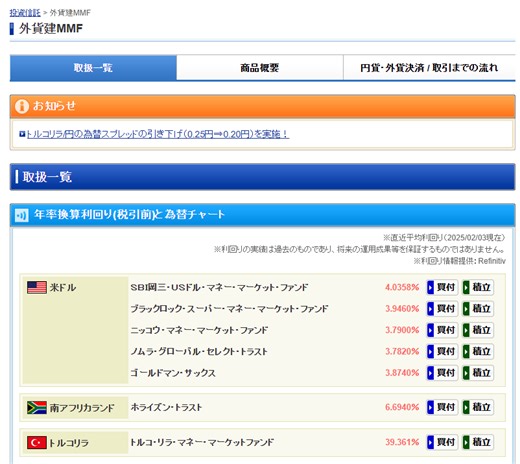Select the 取扱一覧 tab
The image size is (520, 464).
93,68
